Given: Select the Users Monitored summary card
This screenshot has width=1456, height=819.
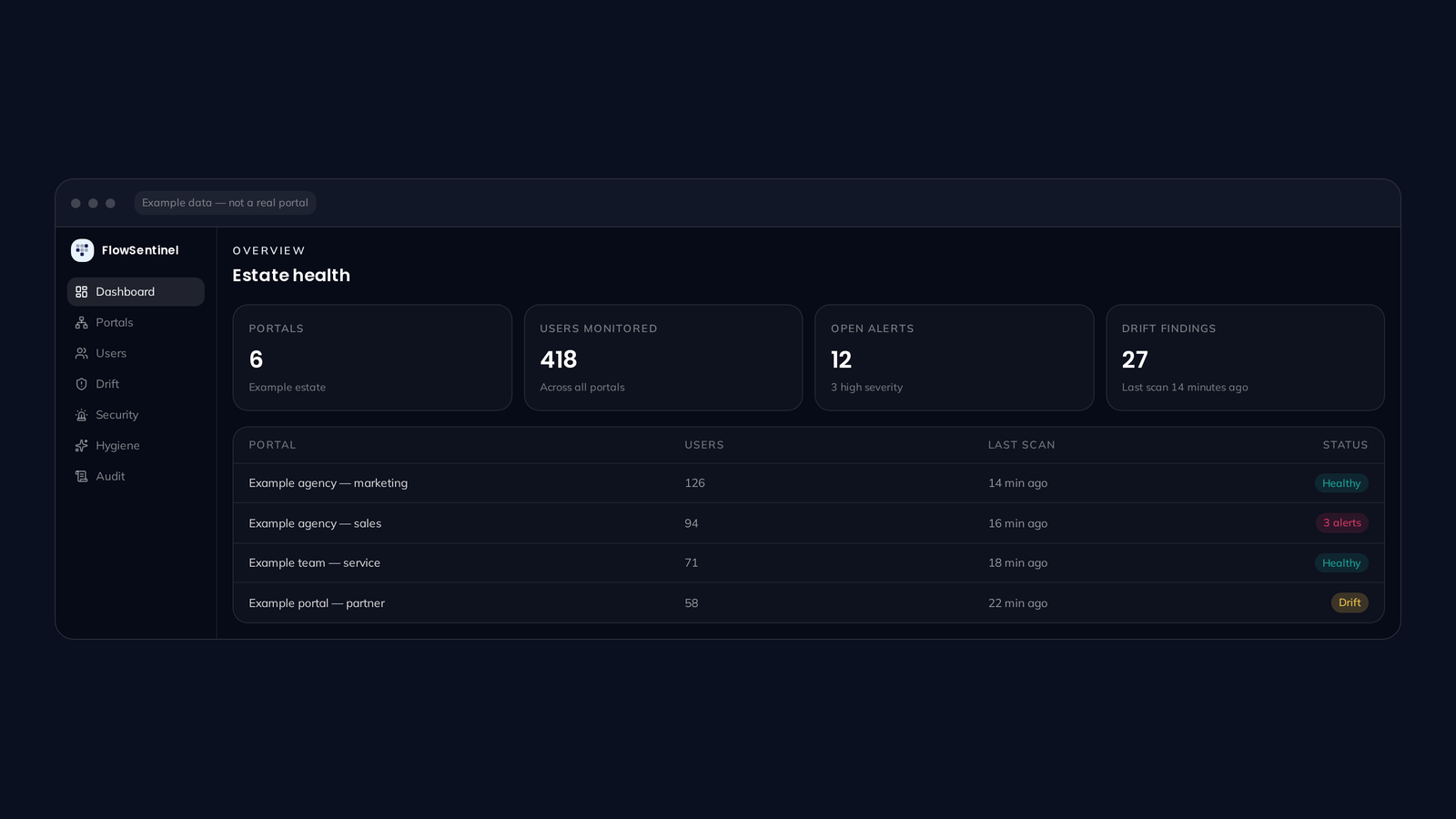Looking at the screenshot, I should point(663,358).
